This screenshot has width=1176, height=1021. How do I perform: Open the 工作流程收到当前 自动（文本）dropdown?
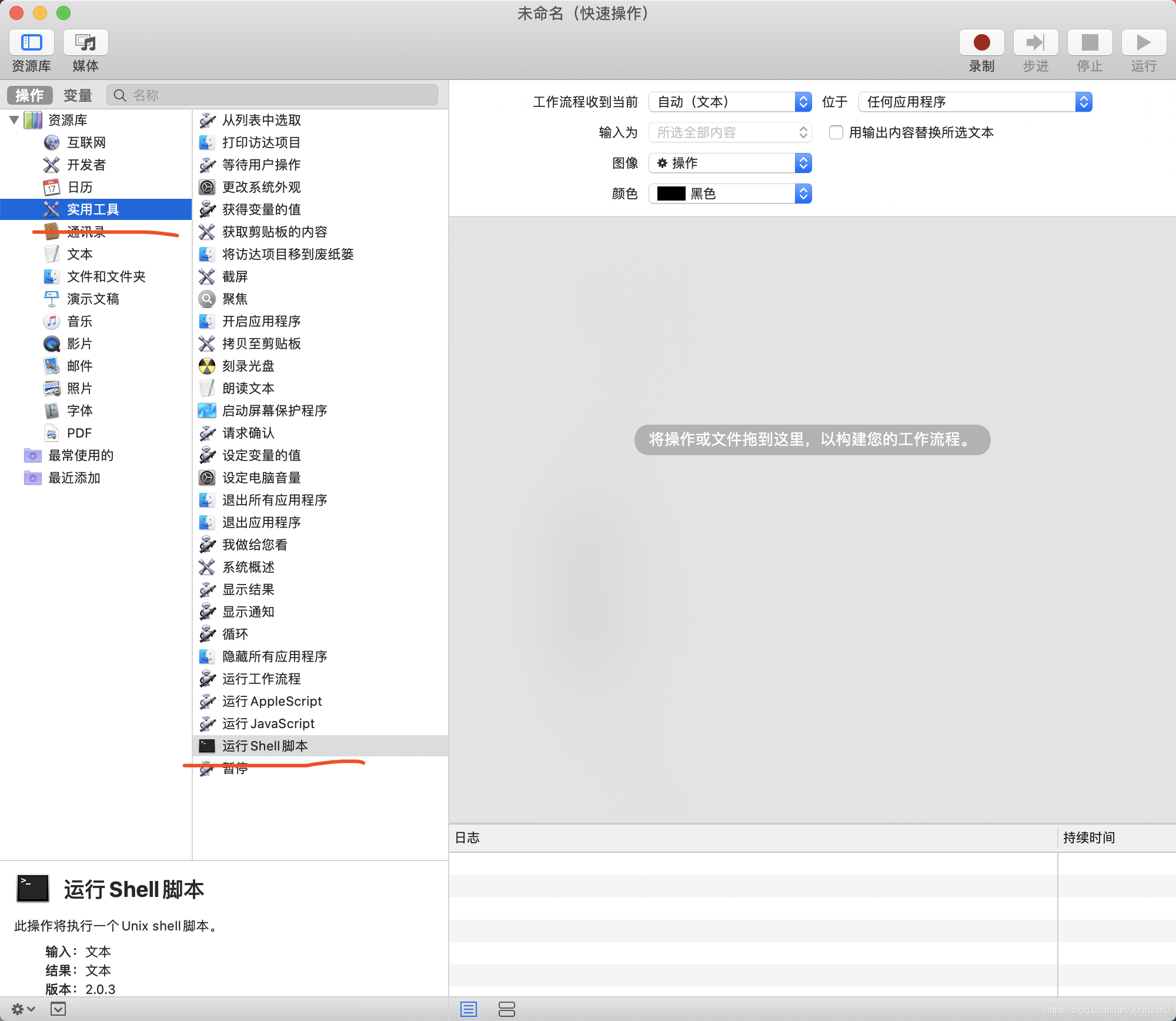point(730,102)
